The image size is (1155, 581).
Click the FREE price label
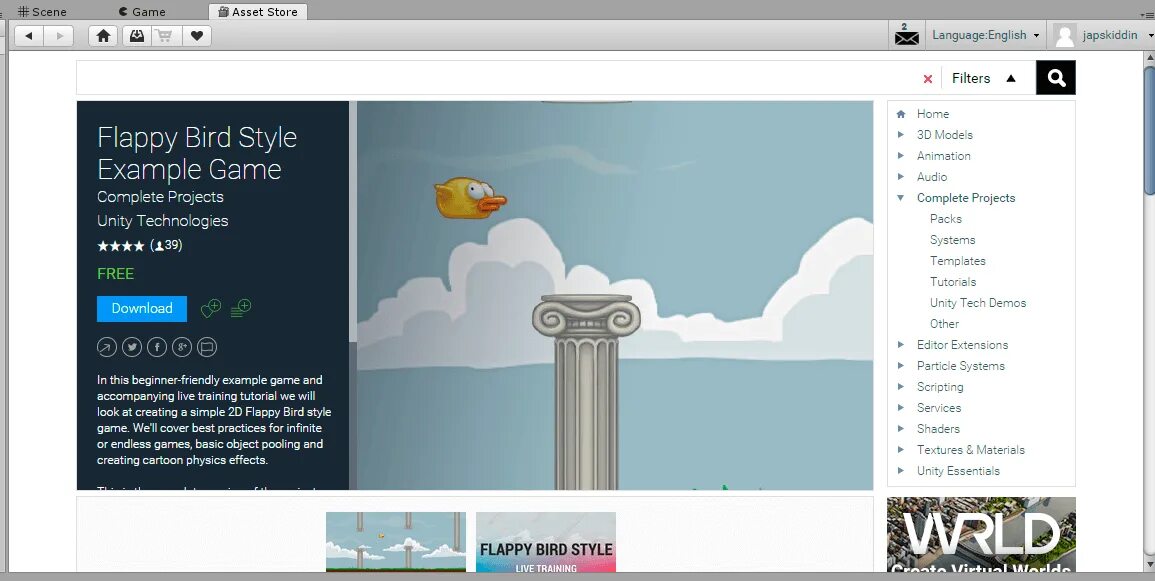116,274
